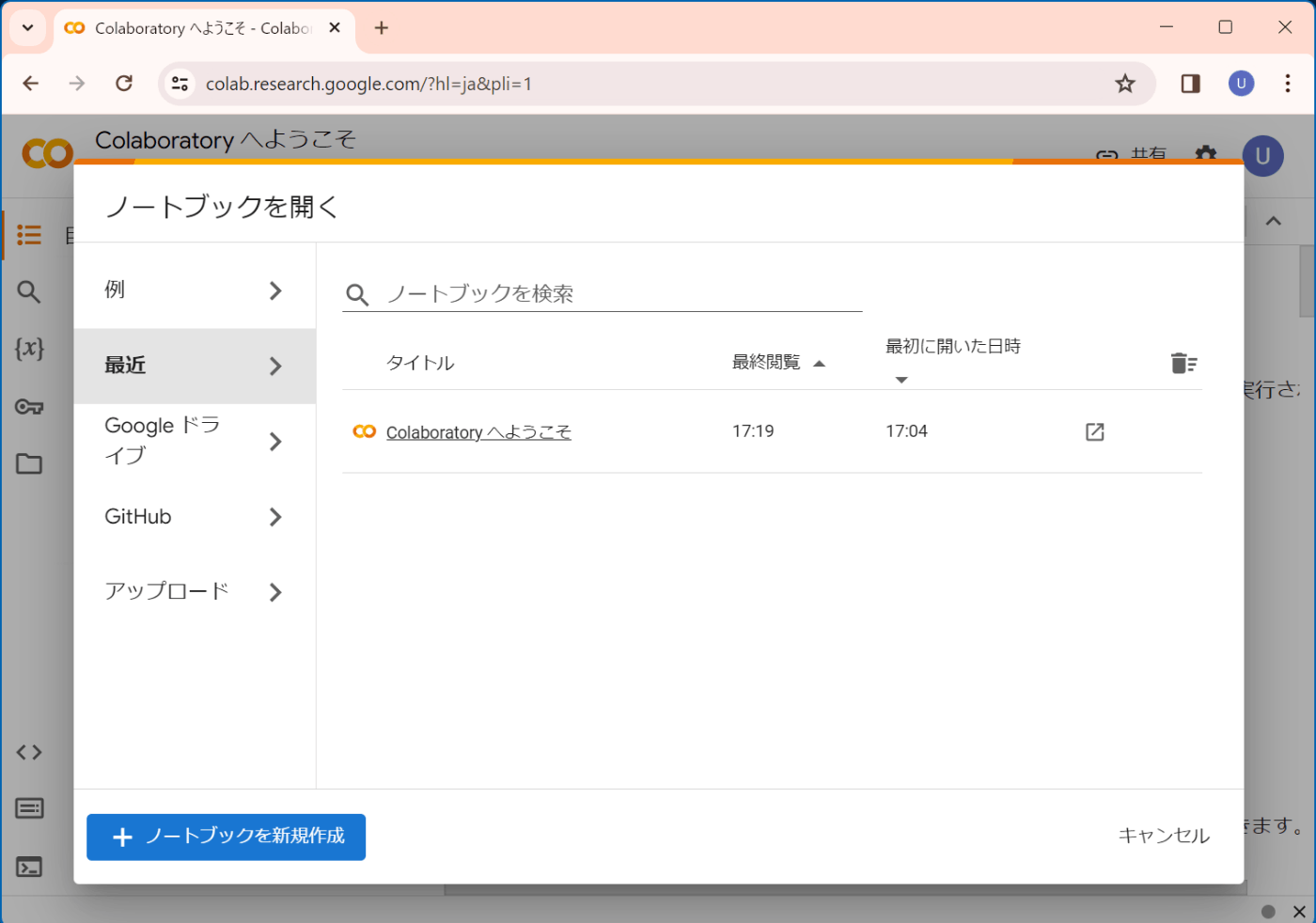1316x923 pixels.
Task: Open the settings gear icon
Action: click(1205, 154)
